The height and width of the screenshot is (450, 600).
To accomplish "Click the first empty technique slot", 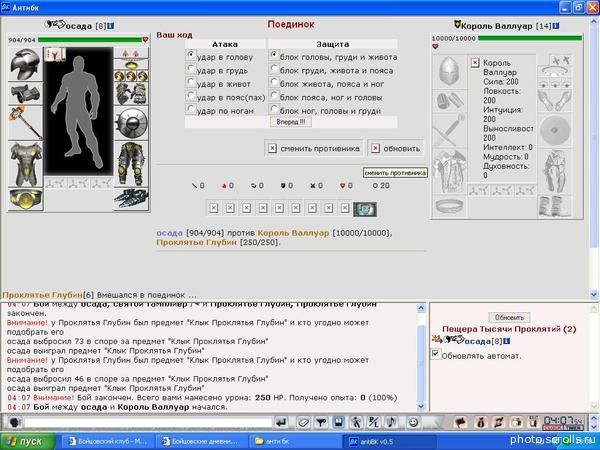I will [x=214, y=208].
